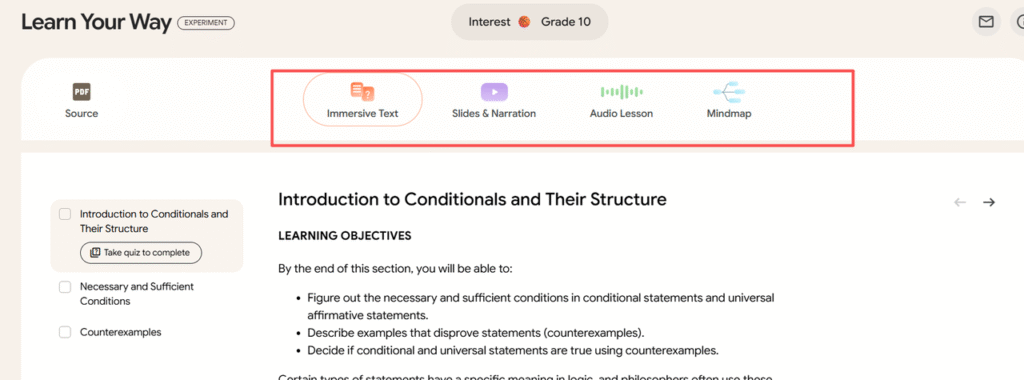Check Necessary and Sufficient Conditions checkbox
Screen dimensions: 1024x380
[x=65, y=287]
